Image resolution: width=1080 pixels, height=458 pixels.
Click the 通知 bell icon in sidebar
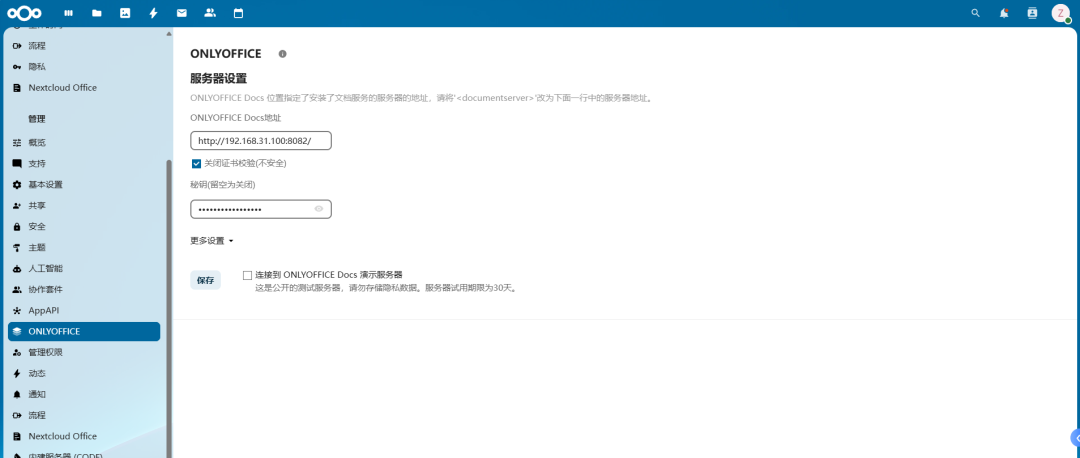tap(17, 395)
